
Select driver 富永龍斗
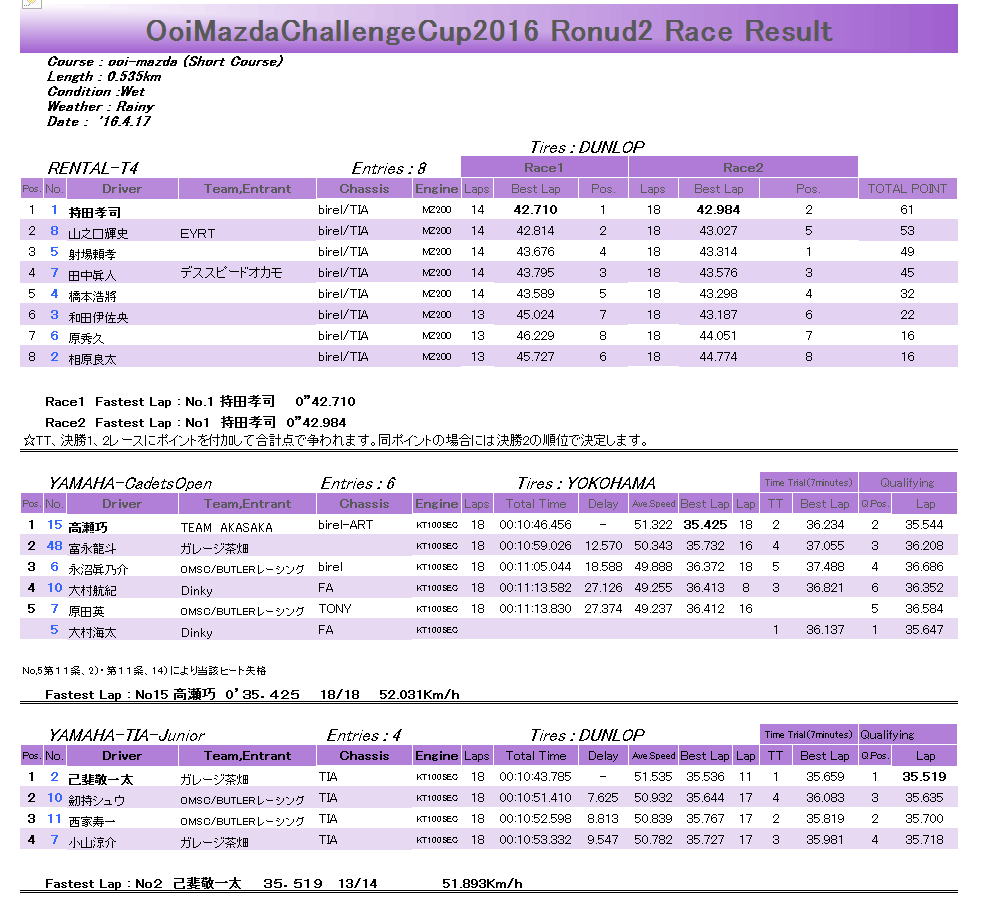pos(92,548)
